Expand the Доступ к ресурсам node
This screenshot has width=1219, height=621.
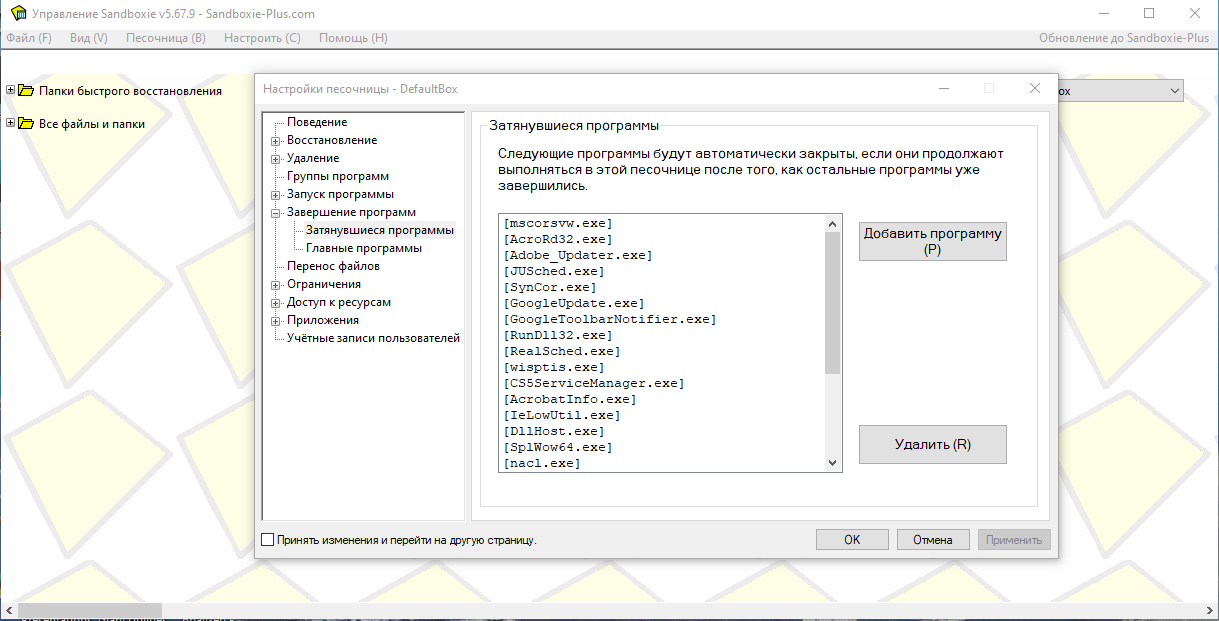click(x=275, y=303)
